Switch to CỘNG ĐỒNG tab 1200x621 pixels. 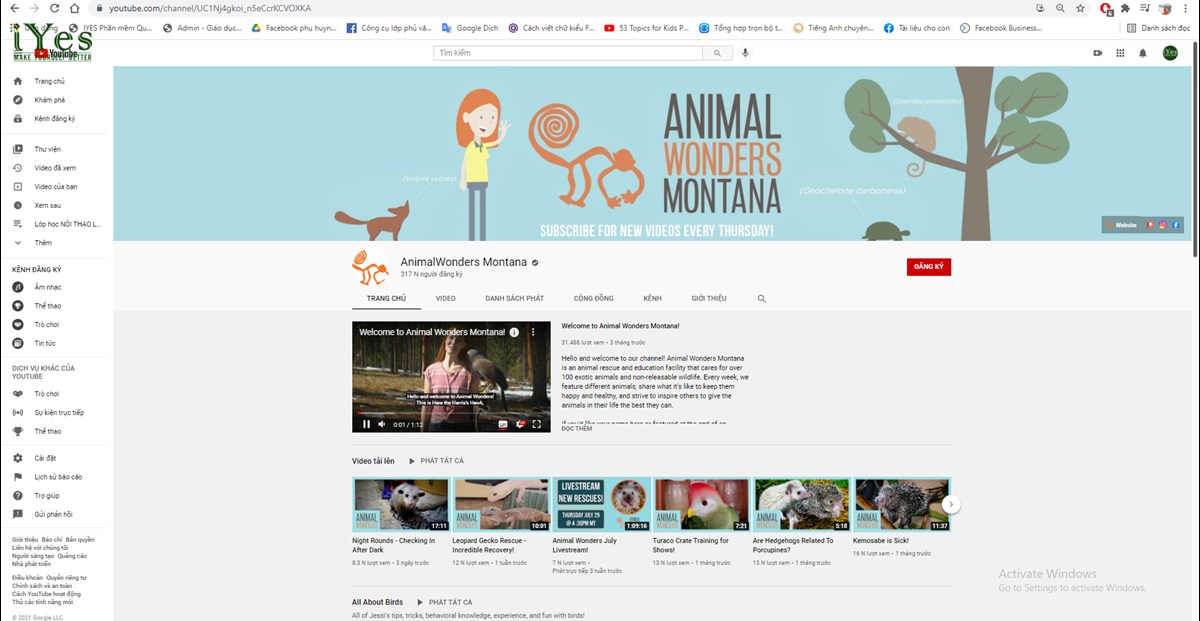click(594, 298)
